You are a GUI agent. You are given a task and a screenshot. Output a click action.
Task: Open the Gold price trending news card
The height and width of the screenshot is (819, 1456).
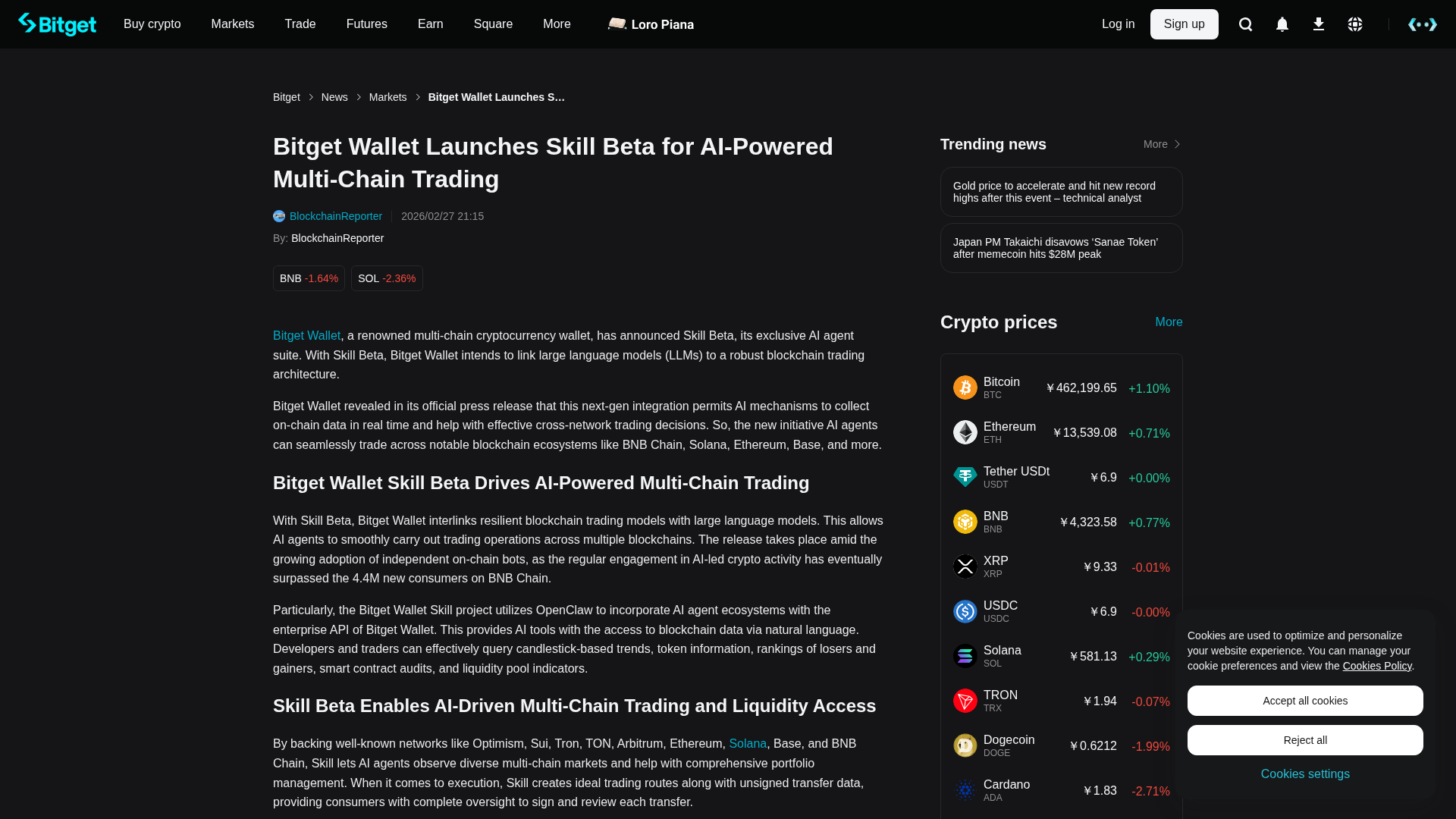coord(1061,192)
